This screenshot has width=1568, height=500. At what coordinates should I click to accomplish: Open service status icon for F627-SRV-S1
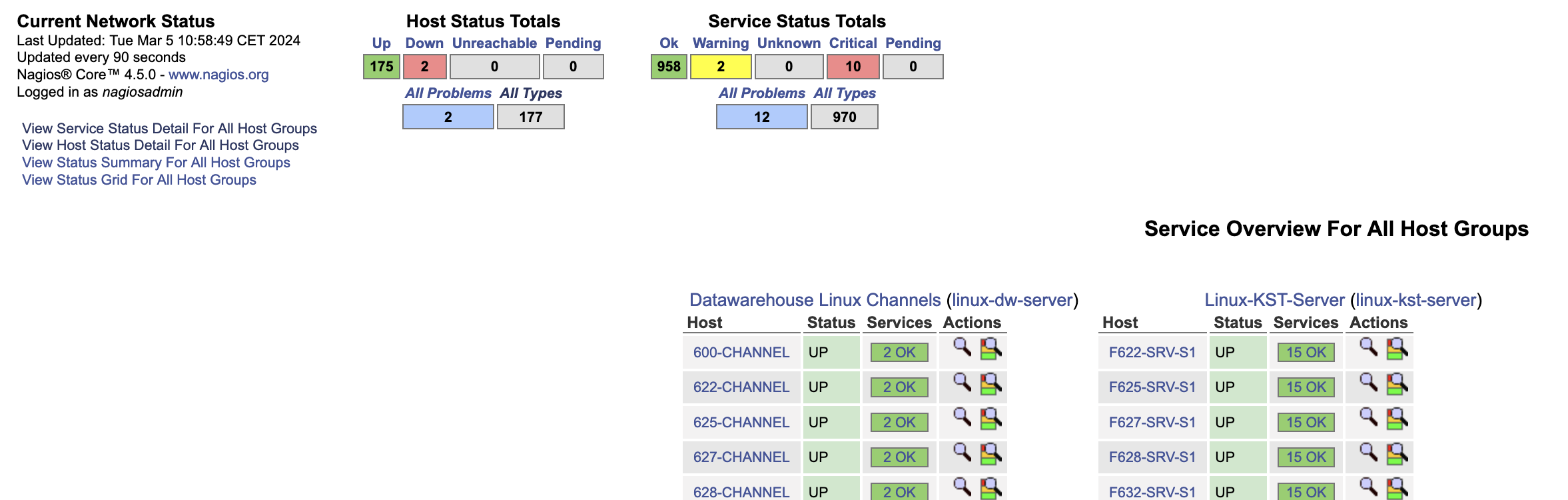1397,419
